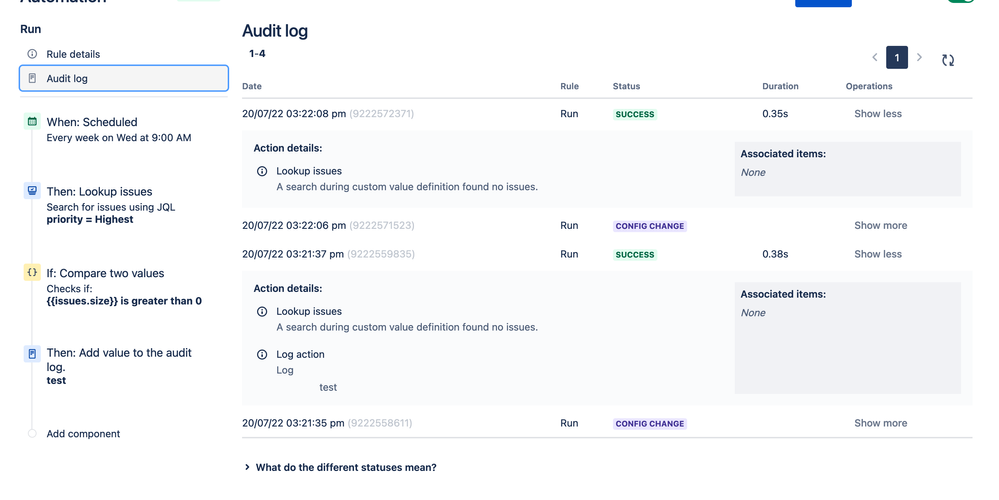Click the Rule details info icon
Screen dimensions: 999x500
32,54
